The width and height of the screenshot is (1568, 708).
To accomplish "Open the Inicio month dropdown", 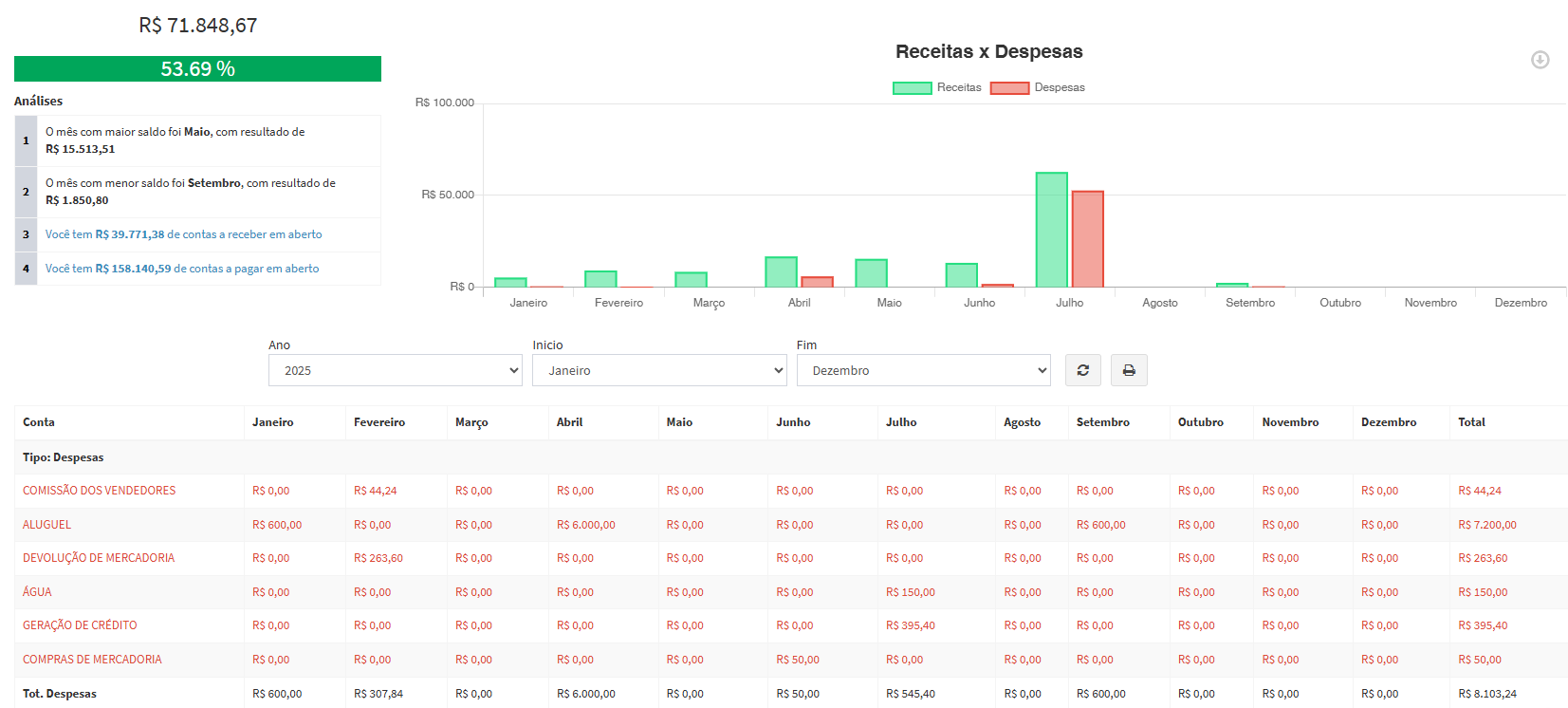I will pyautogui.click(x=659, y=370).
